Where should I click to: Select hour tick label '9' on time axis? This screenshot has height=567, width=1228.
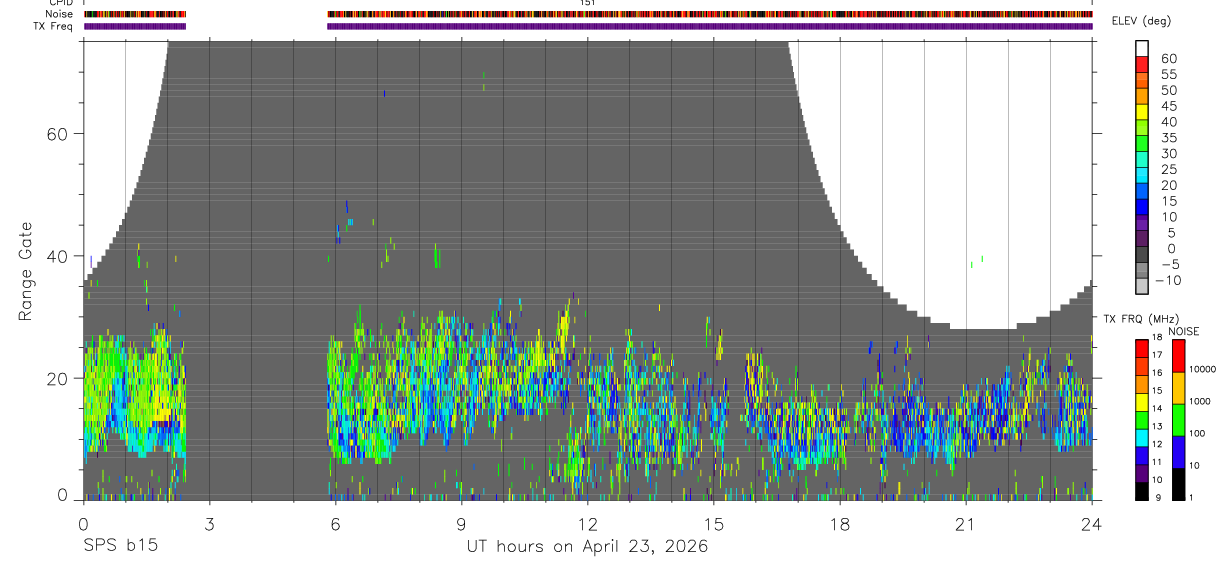tap(461, 523)
